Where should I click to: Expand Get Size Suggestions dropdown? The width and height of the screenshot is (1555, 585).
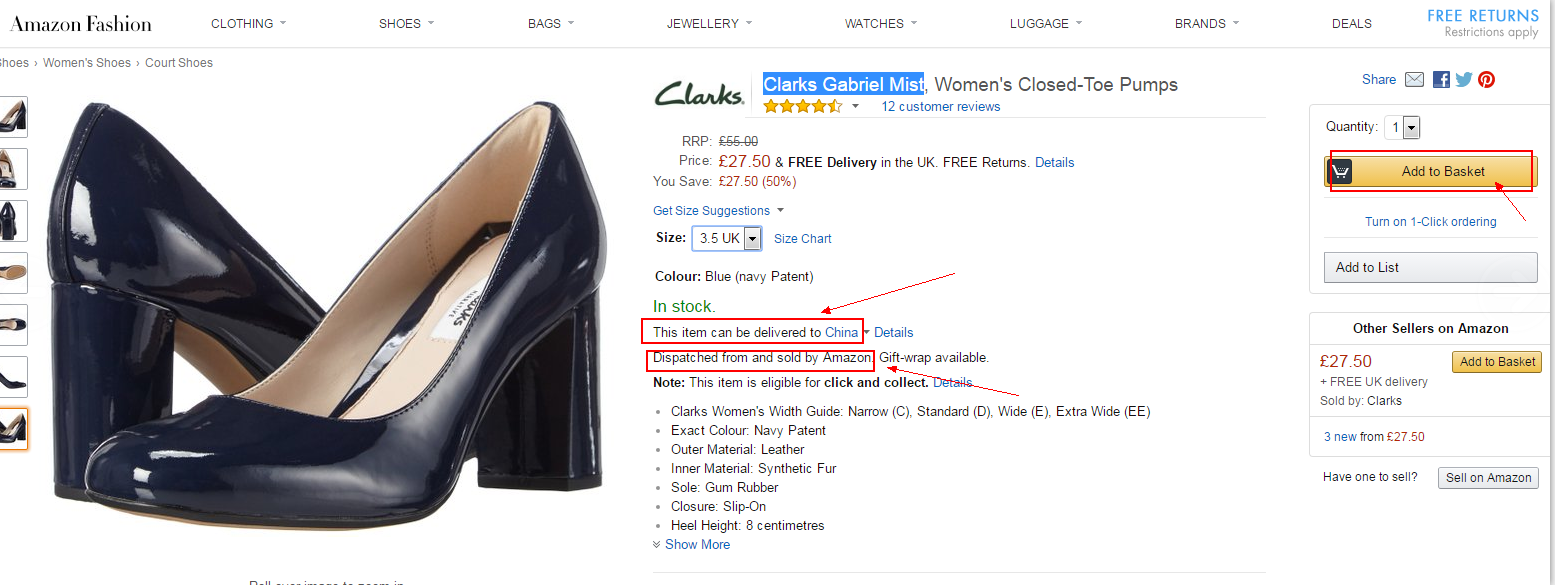pos(719,210)
